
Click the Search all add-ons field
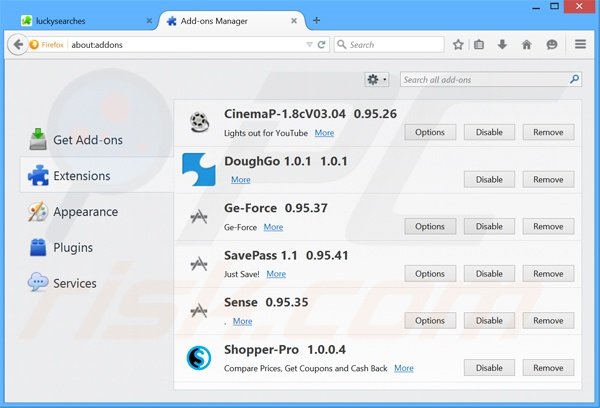coord(491,80)
